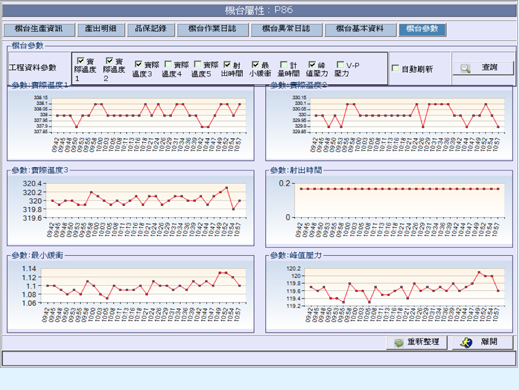Enable the 實際溫度4 checkbox
The width and height of the screenshot is (519, 390).
[168, 64]
